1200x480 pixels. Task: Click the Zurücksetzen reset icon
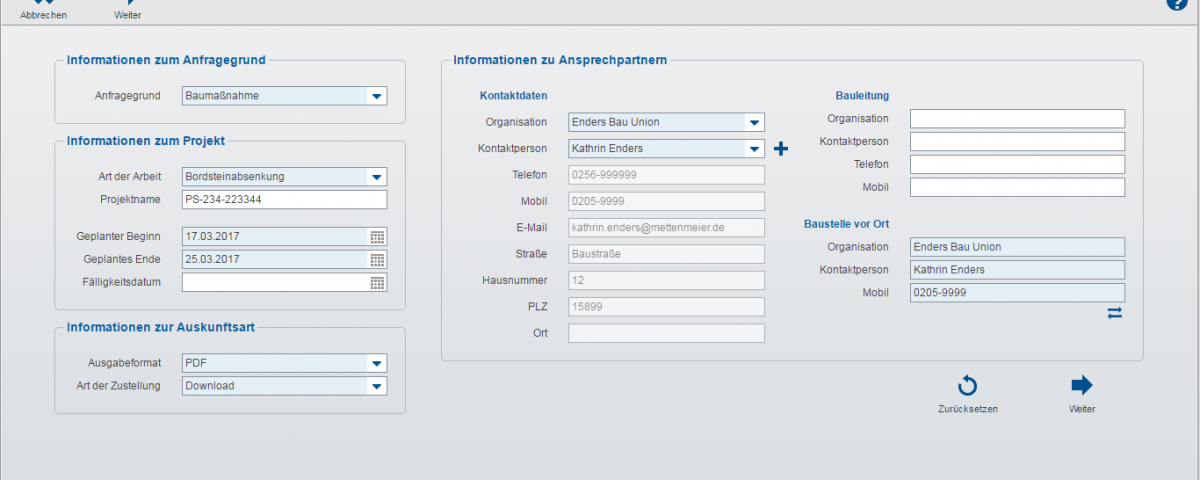click(967, 387)
